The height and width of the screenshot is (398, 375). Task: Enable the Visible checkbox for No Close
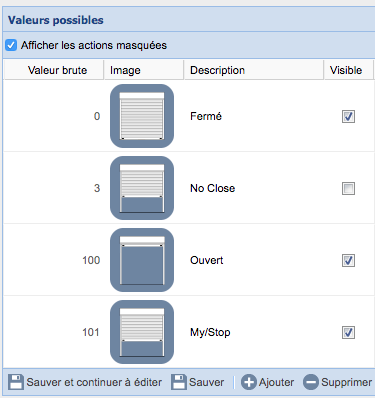(348, 188)
